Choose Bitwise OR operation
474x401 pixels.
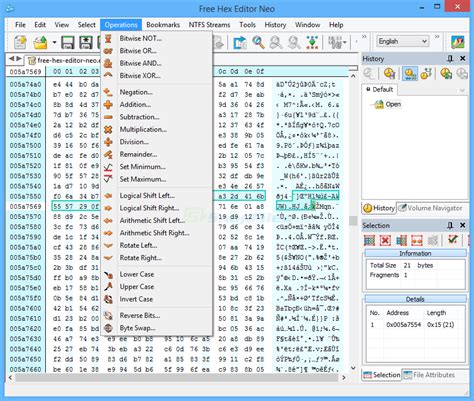[x=157, y=51]
